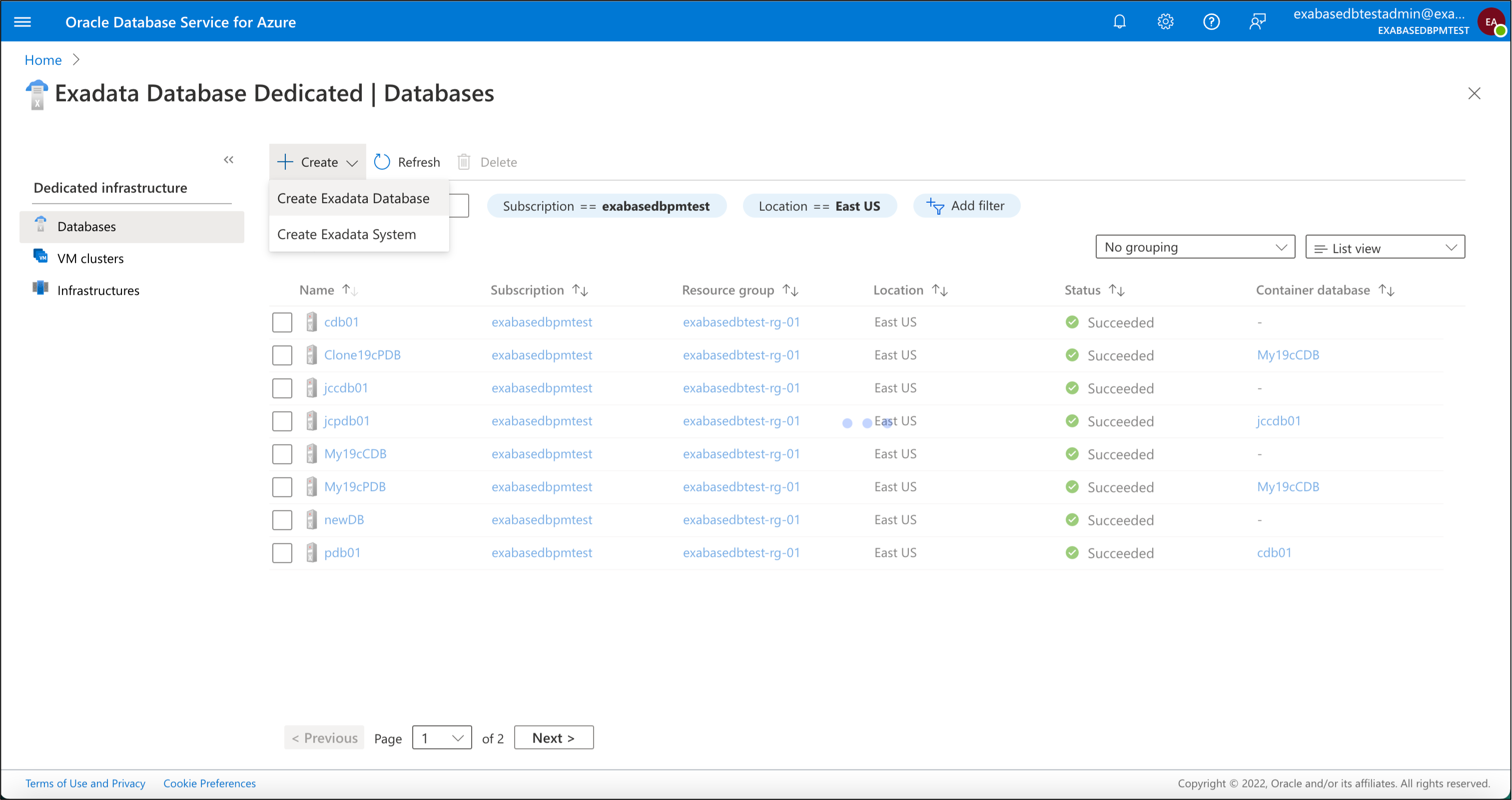Check the My19cPDB row checkbox
The height and width of the screenshot is (800, 1512).
pyautogui.click(x=282, y=487)
